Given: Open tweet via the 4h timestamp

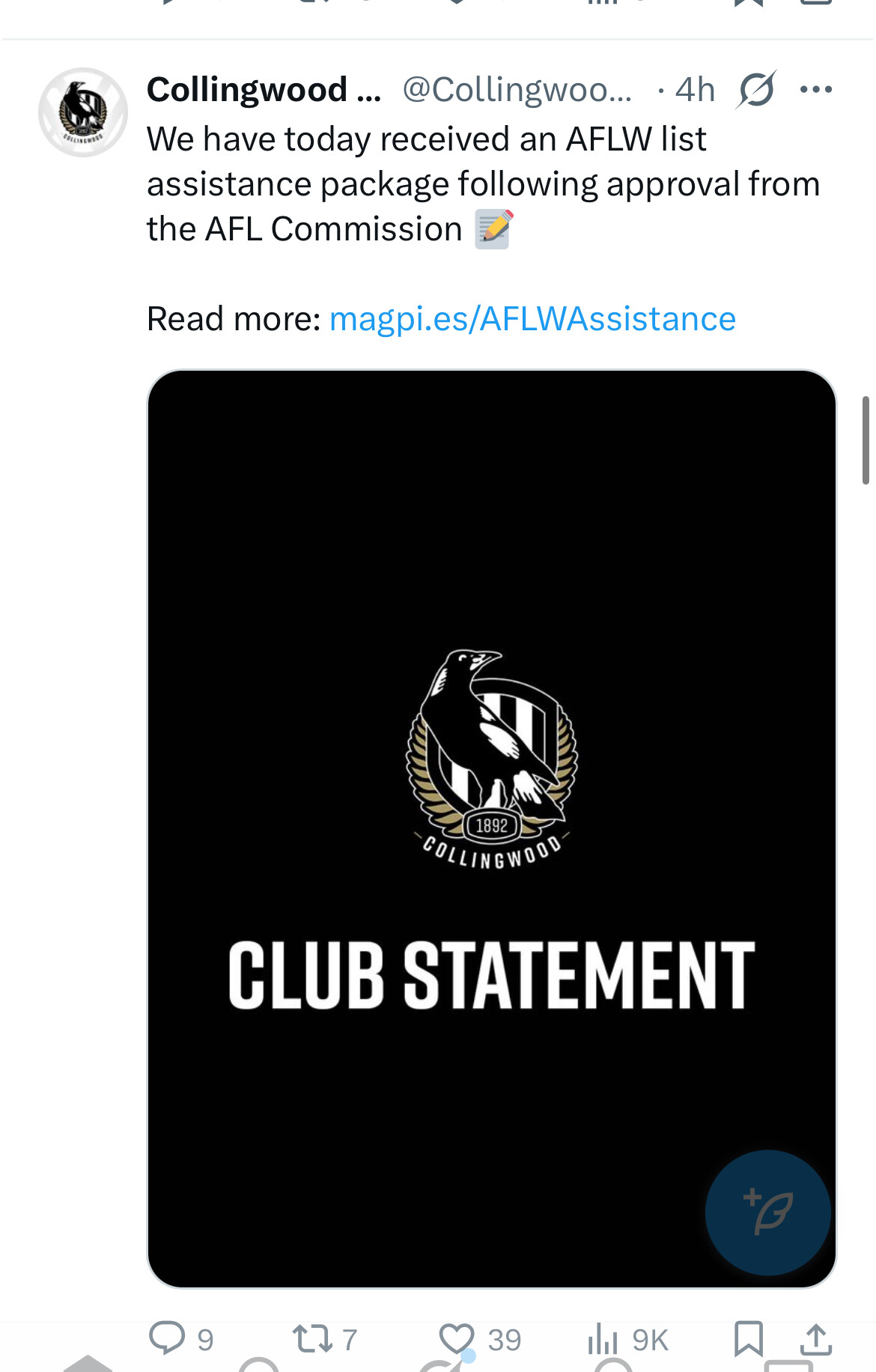Looking at the screenshot, I should [695, 90].
